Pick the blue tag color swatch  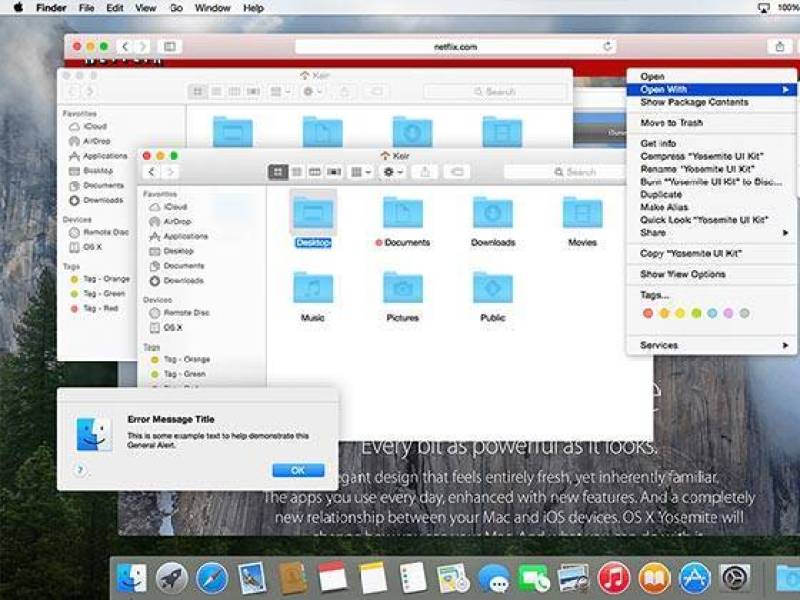(712, 313)
